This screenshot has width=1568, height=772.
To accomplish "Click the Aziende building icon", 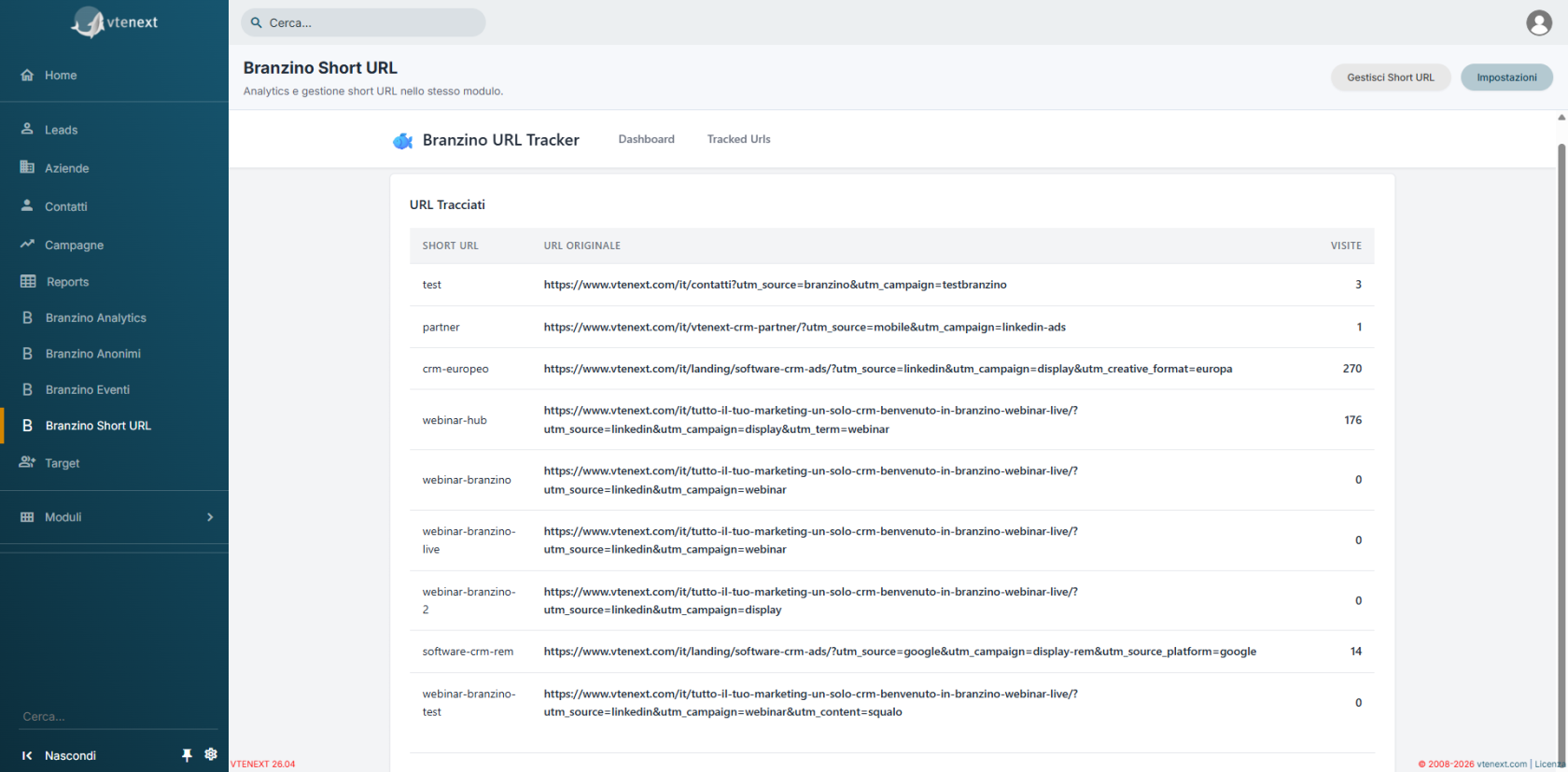I will coord(27,167).
